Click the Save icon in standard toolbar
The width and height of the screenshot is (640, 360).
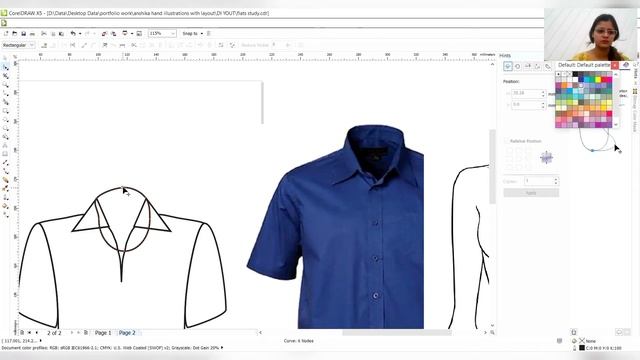click(x=24, y=33)
